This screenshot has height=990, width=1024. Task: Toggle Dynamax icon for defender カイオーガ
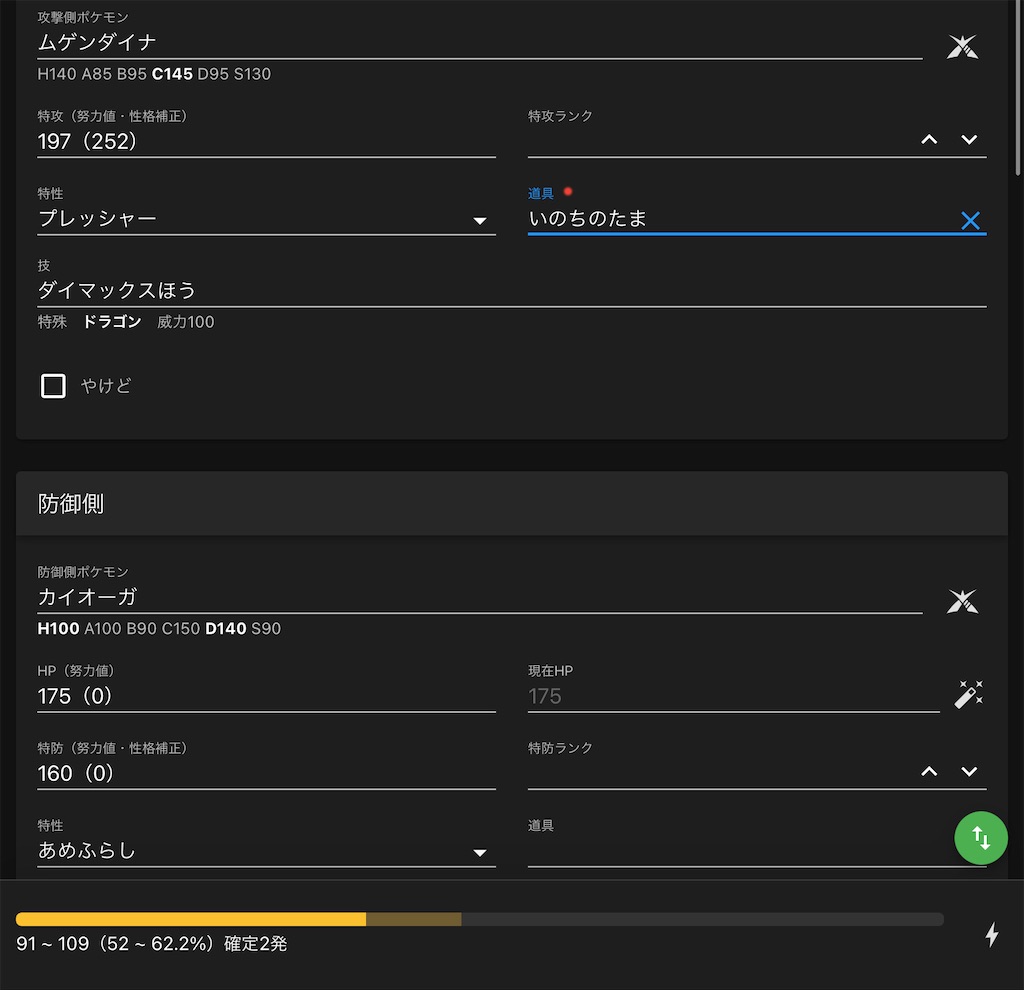pos(962,601)
